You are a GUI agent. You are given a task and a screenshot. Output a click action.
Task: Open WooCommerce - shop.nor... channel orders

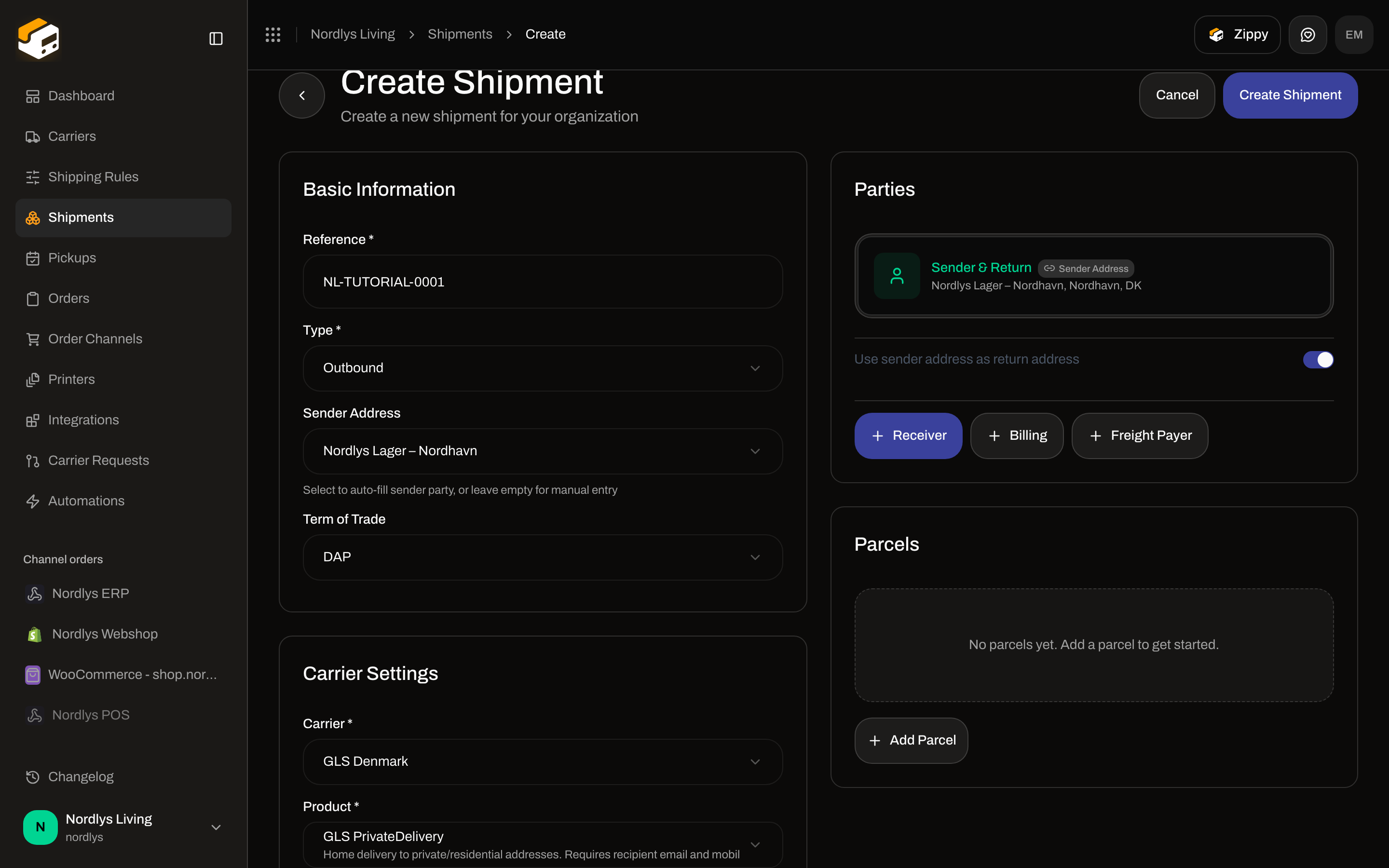click(x=123, y=675)
